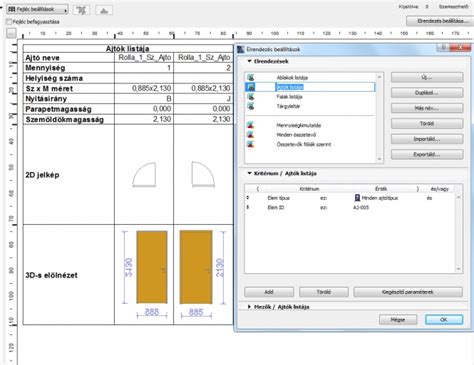Click the Minden ajtótípus door icon
Screen dimensions: 474x365
click(357, 198)
